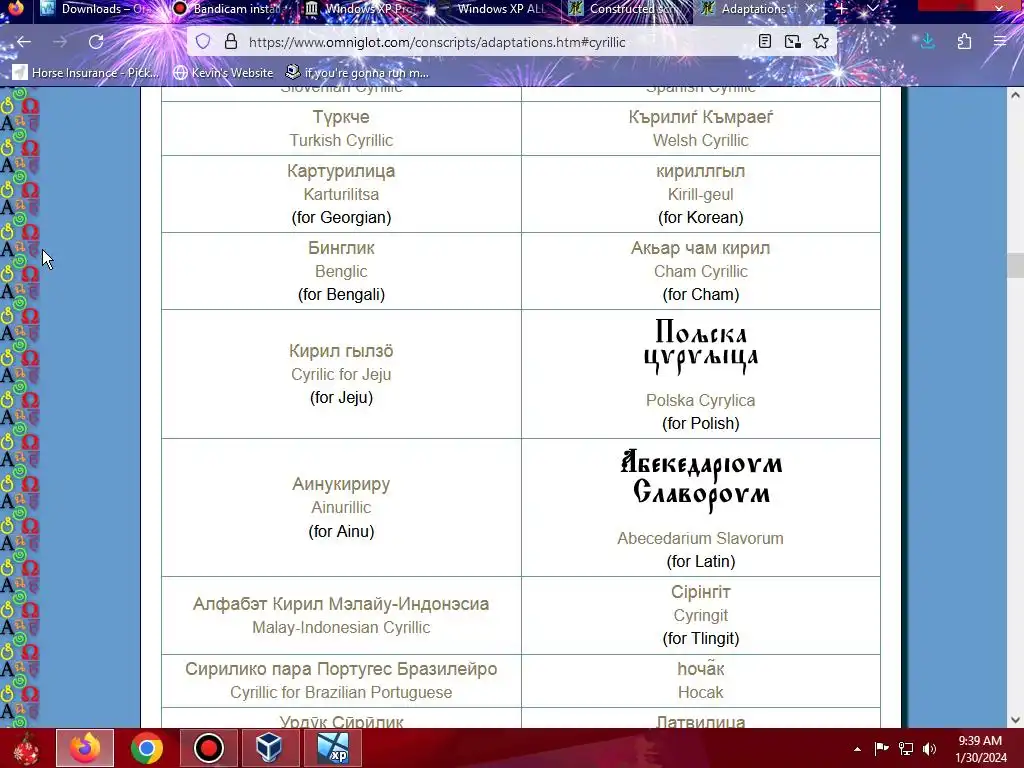The height and width of the screenshot is (768, 1024).
Task: Click Abecedarium Slavorum script image
Action: coord(701,481)
